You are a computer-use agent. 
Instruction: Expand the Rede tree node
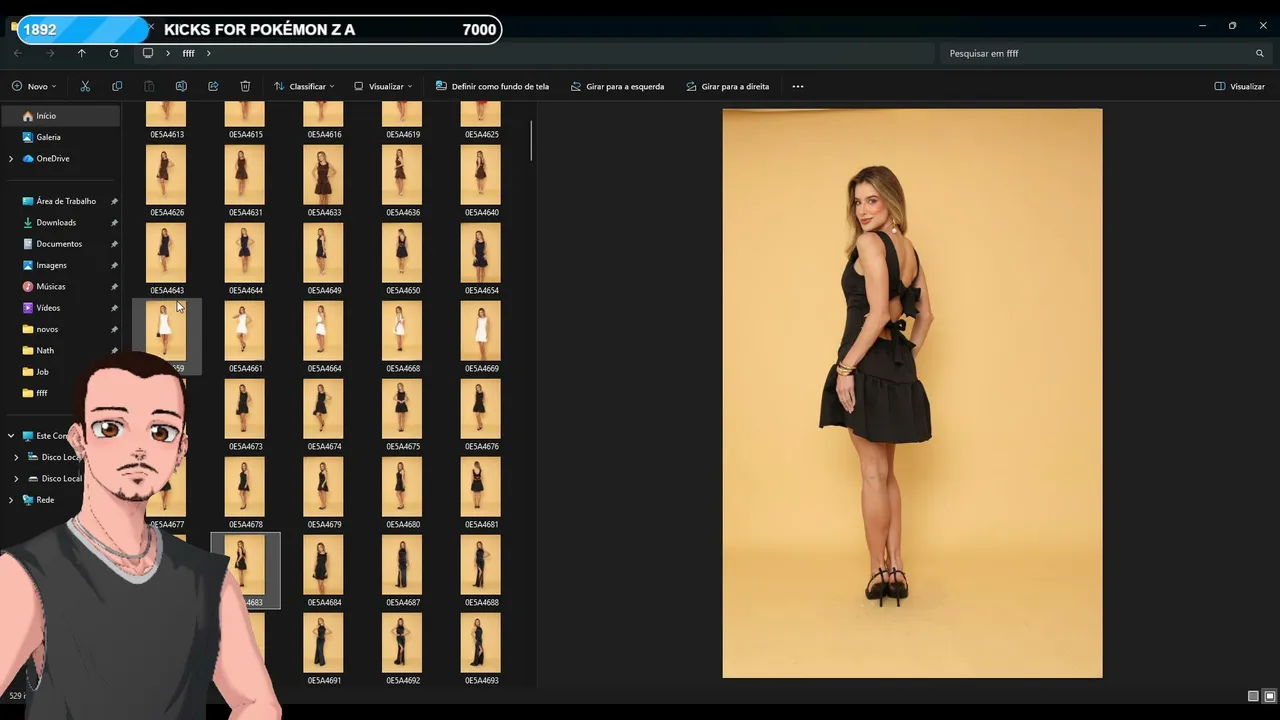click(11, 500)
